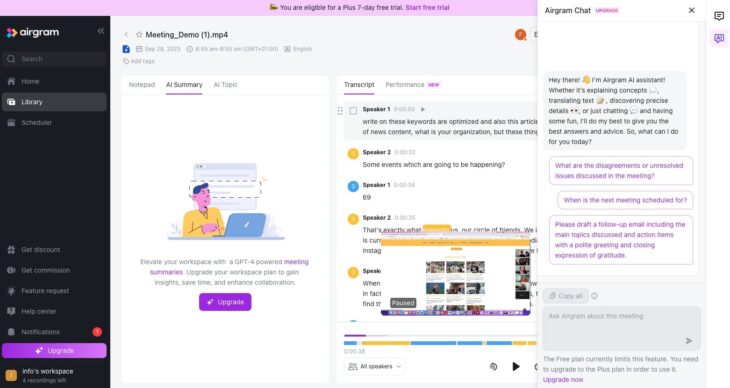Click the back arrow before the file name

pyautogui.click(x=126, y=34)
